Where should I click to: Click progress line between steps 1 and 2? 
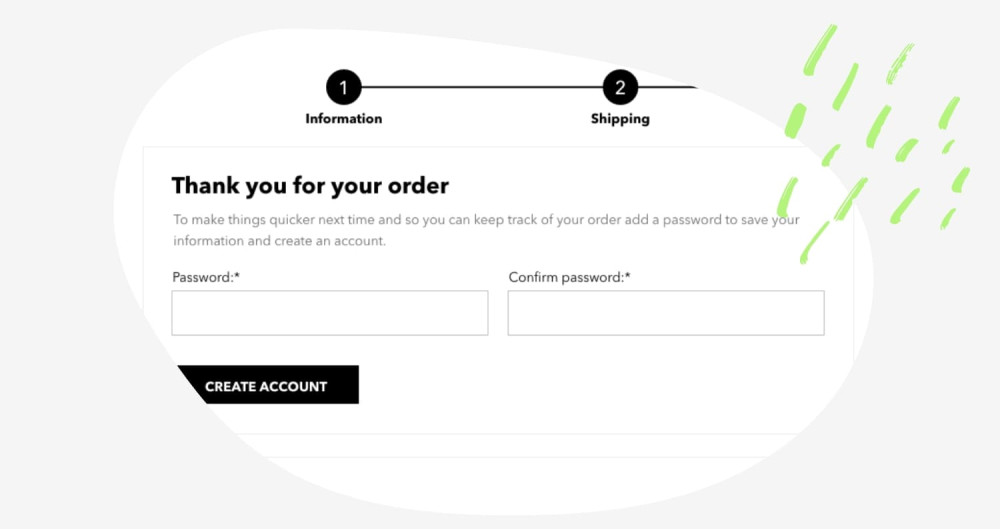[482, 87]
